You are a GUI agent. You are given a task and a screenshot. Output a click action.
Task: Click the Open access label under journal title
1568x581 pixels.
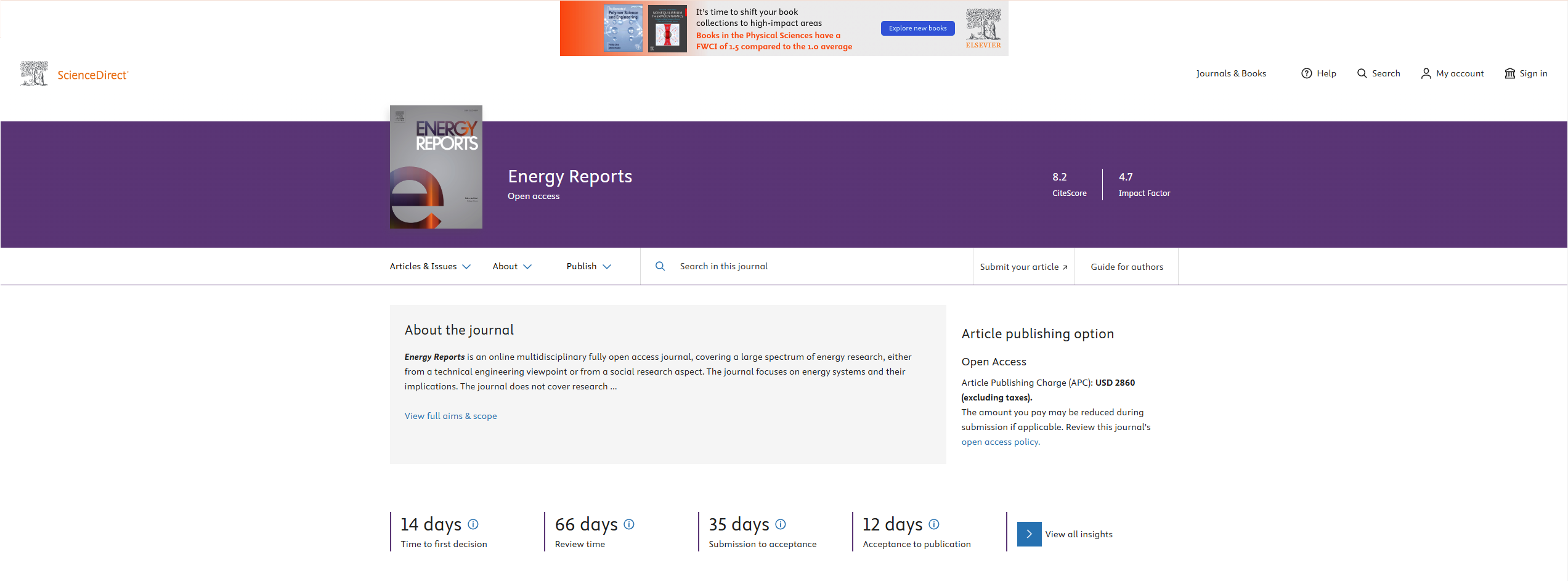tap(534, 196)
